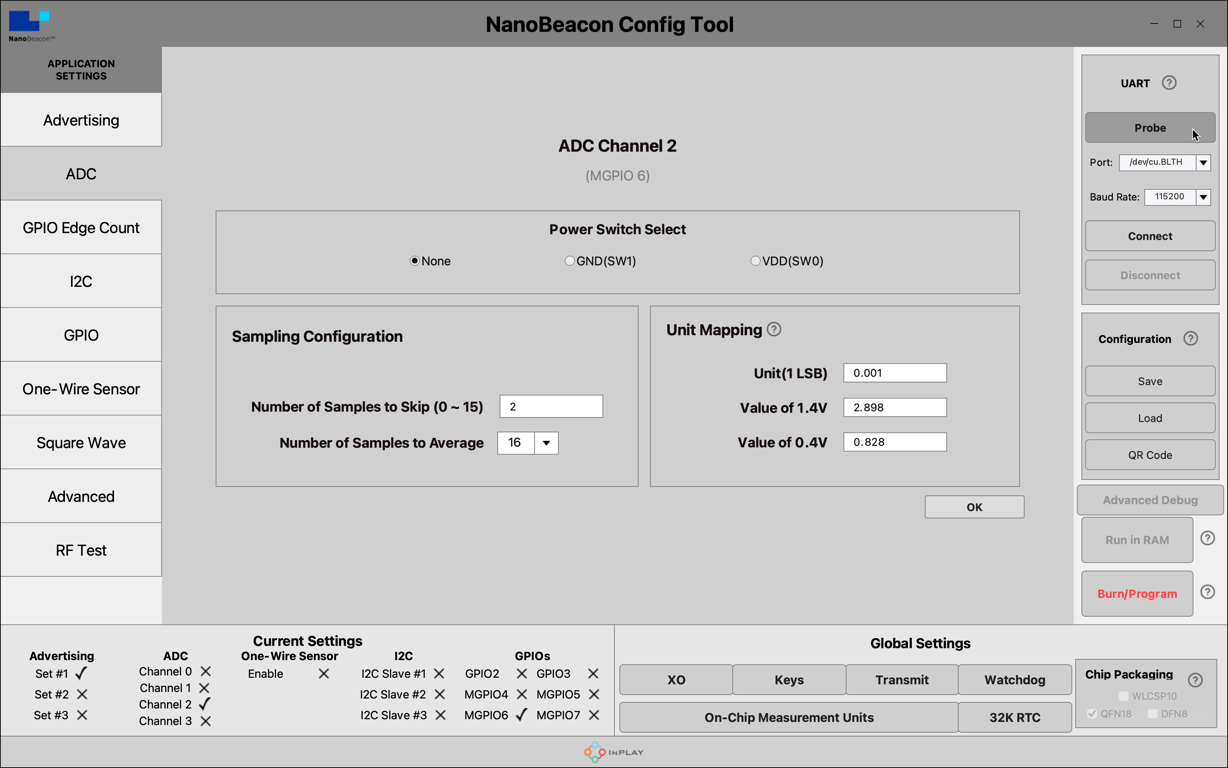Click help icon beside Run in RAM

click(x=1207, y=538)
